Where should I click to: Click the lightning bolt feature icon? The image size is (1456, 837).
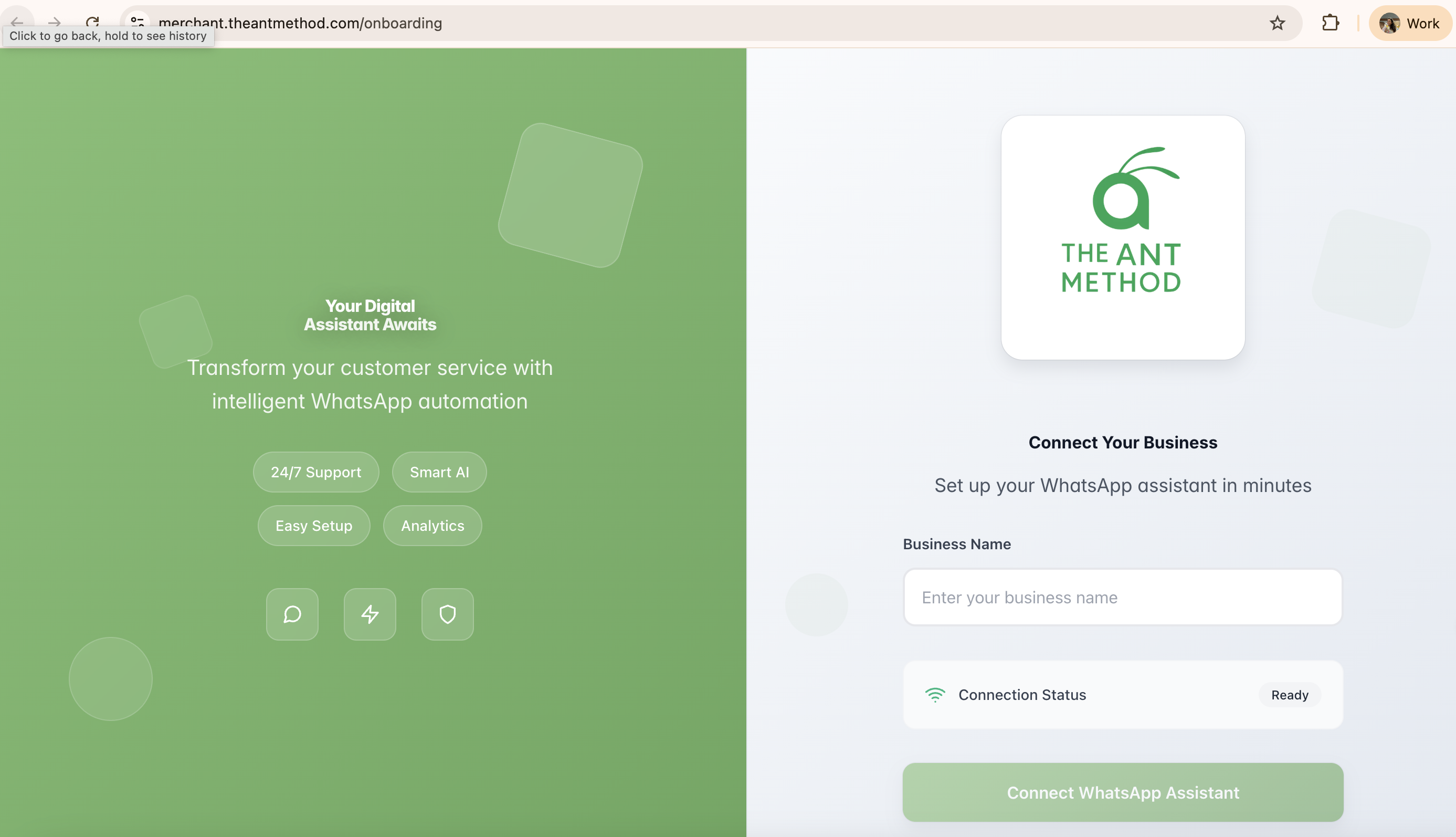coord(370,614)
